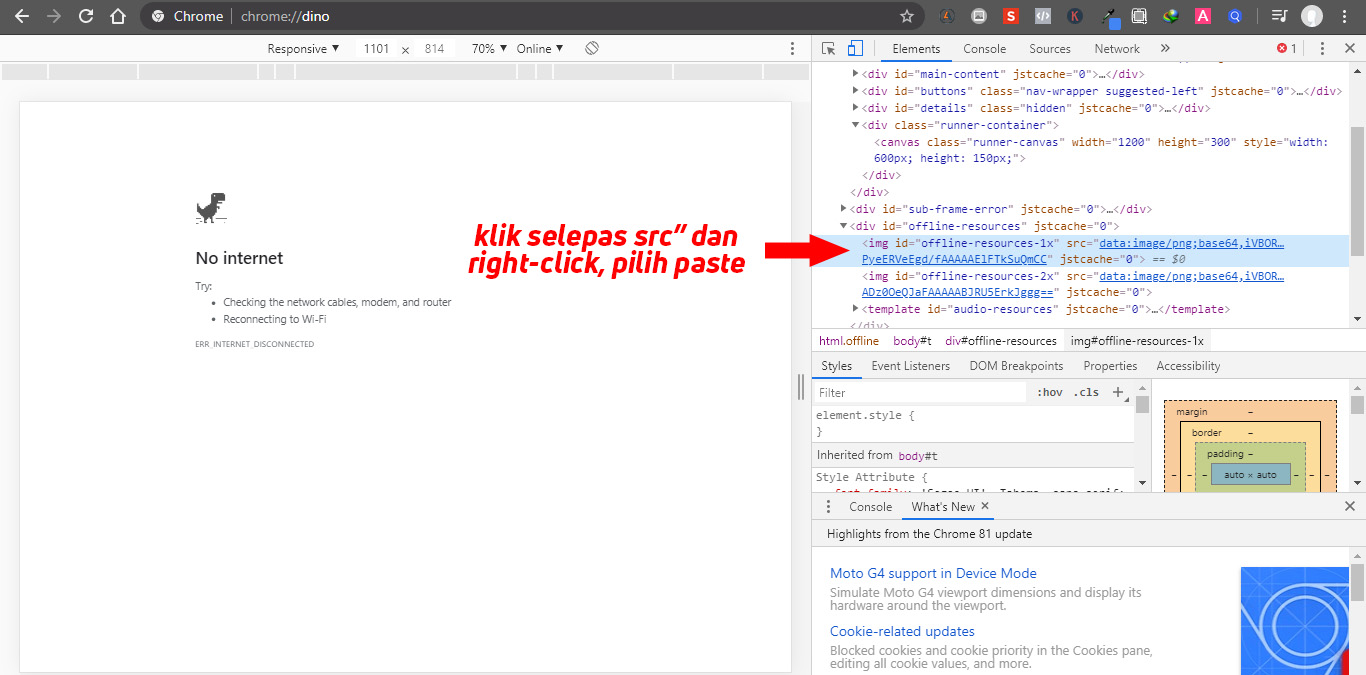Switch to the Sources tab

[1050, 48]
